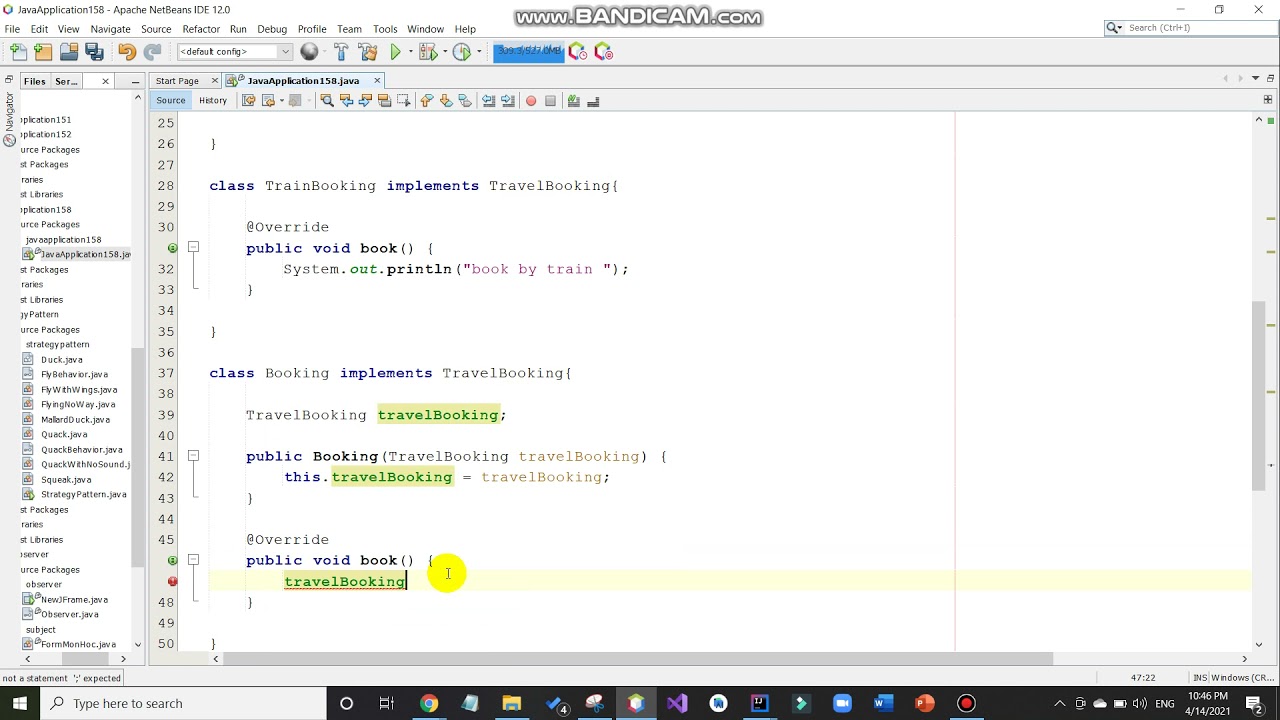Toggle Bookmark in editor toolbar
Viewport: 1280px width, 720px height.
(465, 101)
